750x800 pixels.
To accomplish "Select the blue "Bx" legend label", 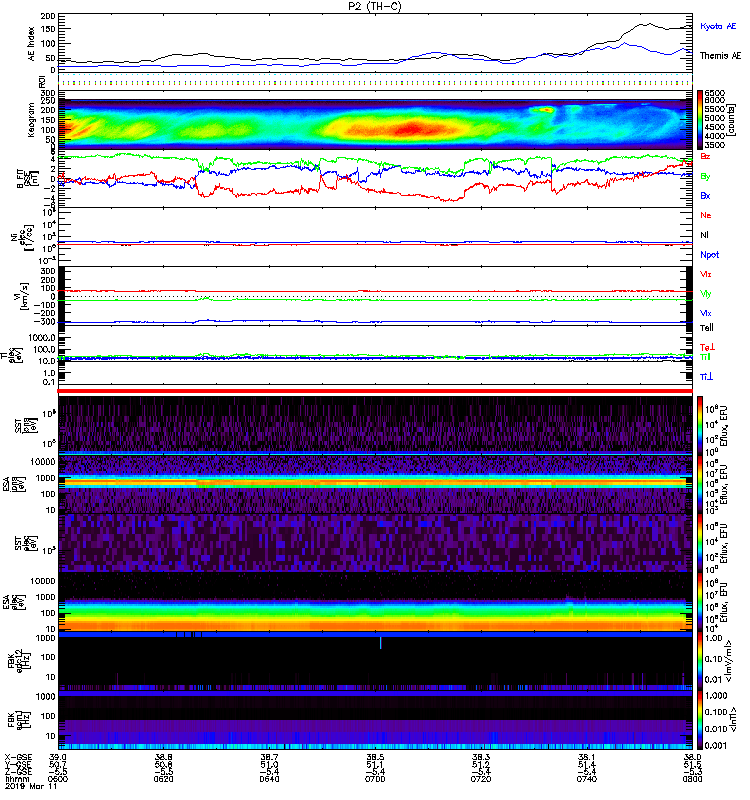I will [x=705, y=196].
